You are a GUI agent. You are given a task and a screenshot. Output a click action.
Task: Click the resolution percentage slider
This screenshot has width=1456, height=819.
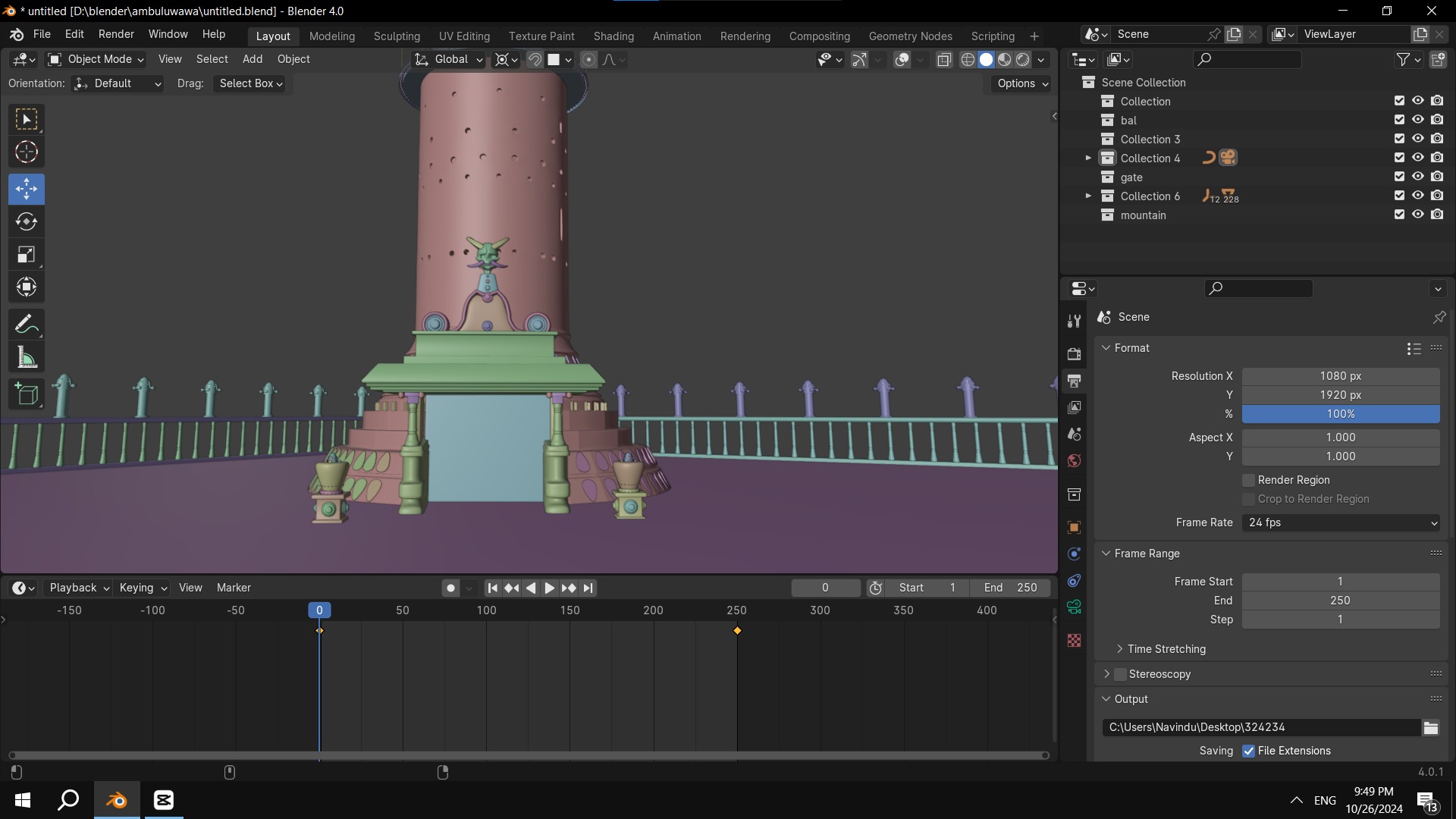point(1341,414)
